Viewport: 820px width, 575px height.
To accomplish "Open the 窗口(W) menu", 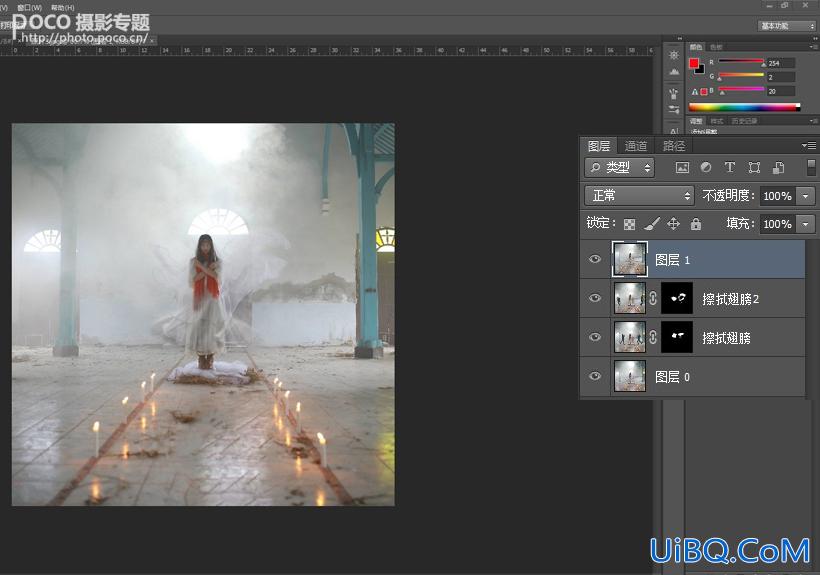I will tap(29, 8).
